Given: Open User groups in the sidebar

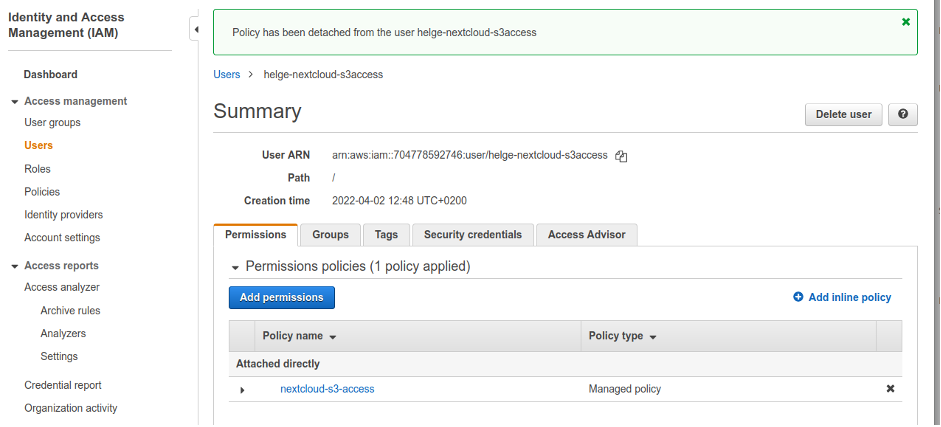Looking at the screenshot, I should pyautogui.click(x=52, y=122).
